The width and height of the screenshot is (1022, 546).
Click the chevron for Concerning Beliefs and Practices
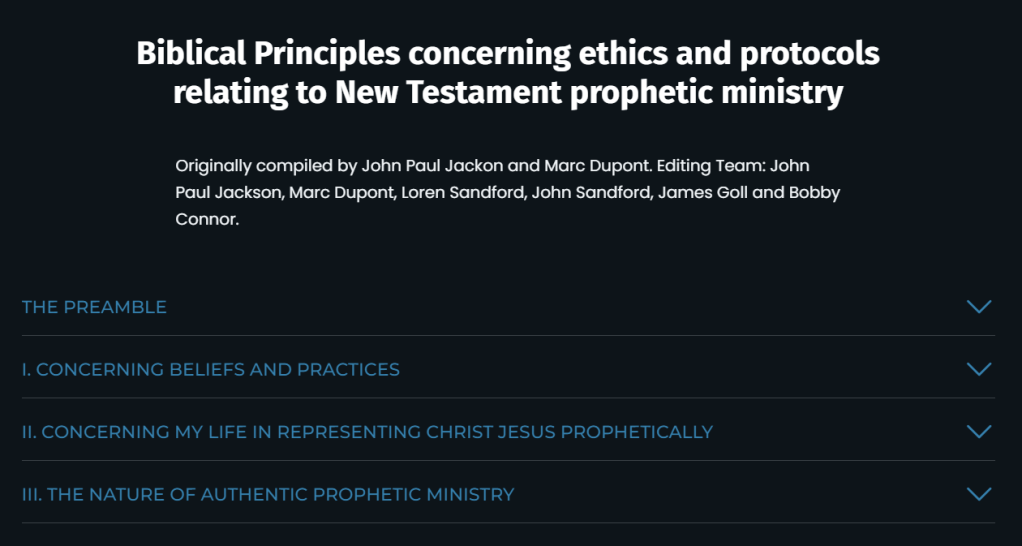coord(979,369)
